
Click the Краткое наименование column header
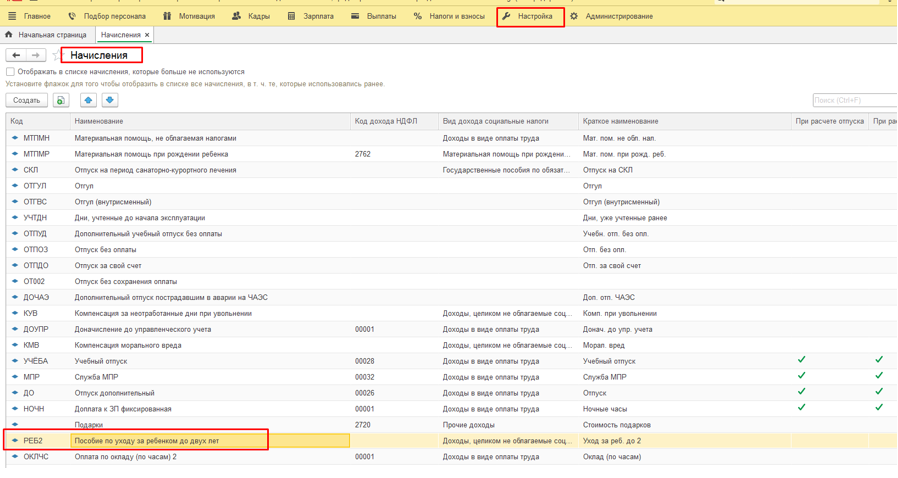pyautogui.click(x=684, y=121)
